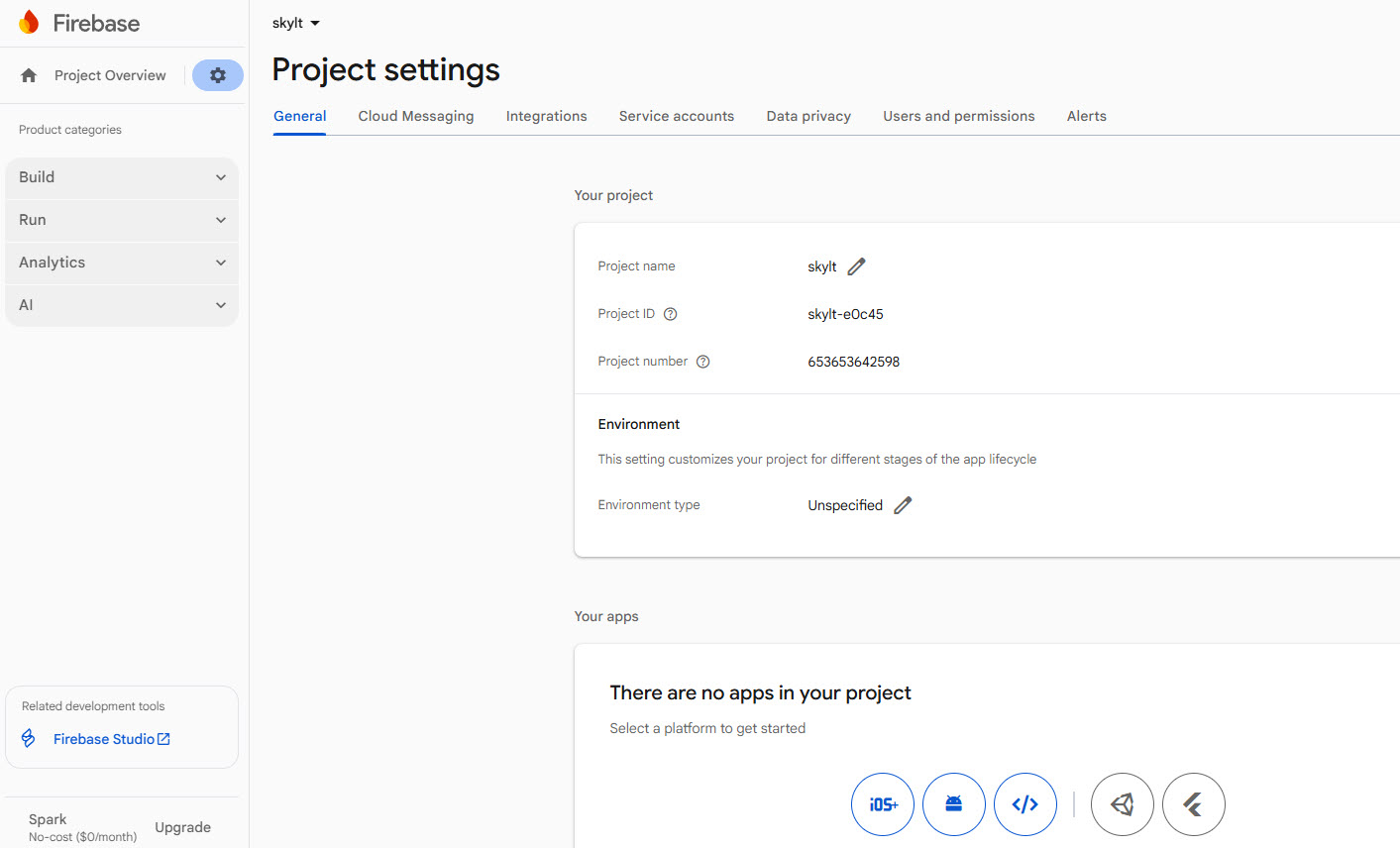Click the Firebase flame logo
This screenshot has height=848, width=1400.
tap(29, 22)
